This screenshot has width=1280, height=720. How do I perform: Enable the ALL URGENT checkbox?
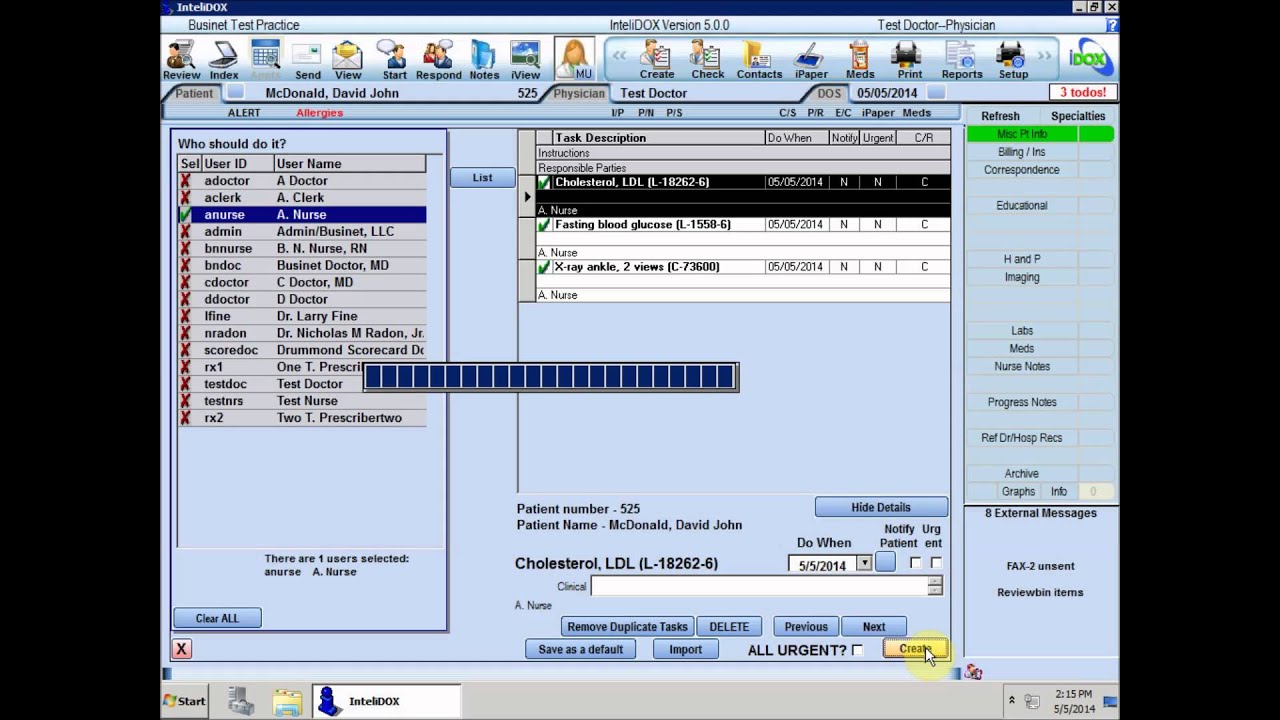pyautogui.click(x=857, y=650)
